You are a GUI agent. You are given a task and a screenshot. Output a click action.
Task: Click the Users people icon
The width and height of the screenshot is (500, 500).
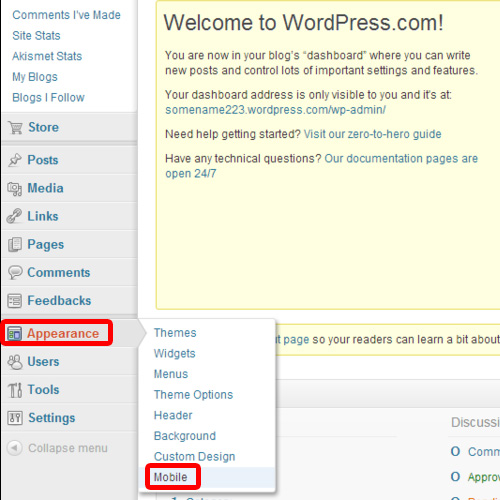[15, 362]
